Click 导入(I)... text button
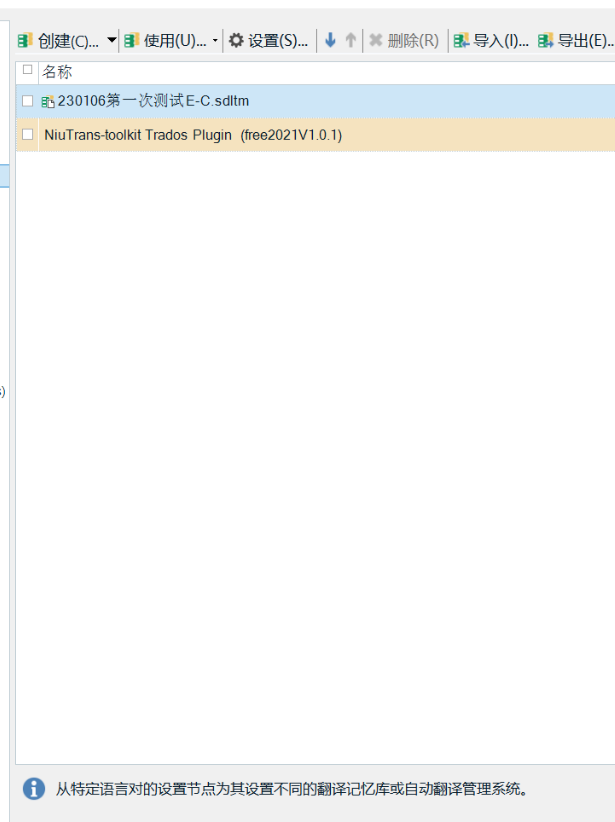Viewport: 615px width, 822px height. (501, 41)
